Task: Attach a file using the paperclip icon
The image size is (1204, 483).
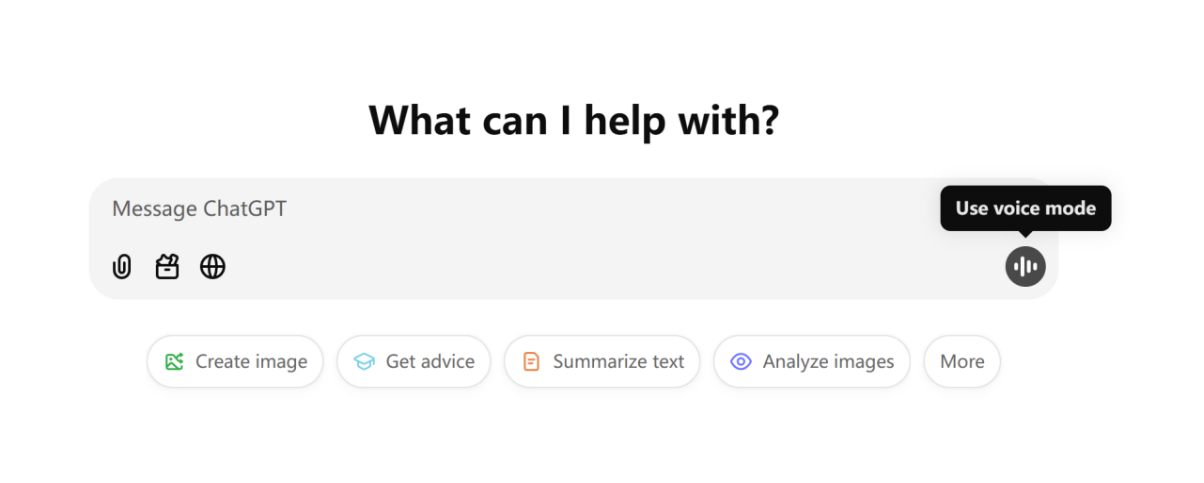Action: tap(122, 267)
